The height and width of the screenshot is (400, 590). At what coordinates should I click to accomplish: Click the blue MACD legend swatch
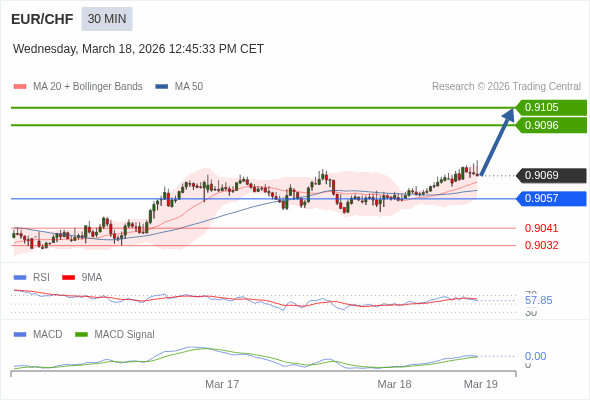click(x=20, y=335)
